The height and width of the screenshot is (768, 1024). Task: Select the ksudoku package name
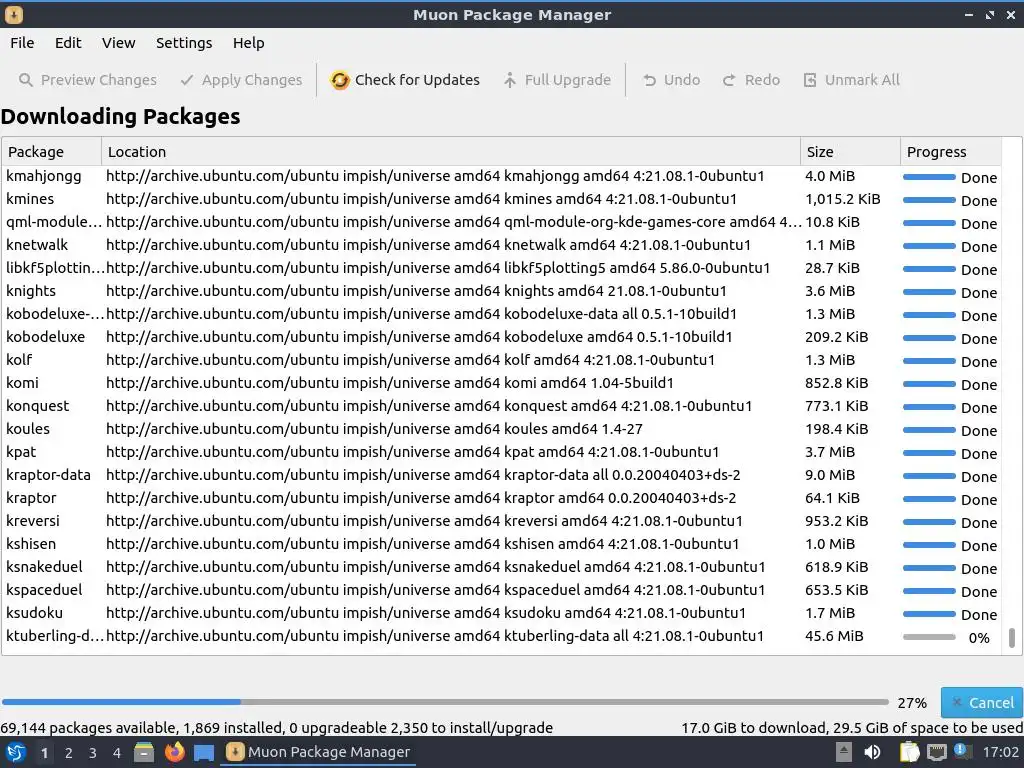(35, 613)
